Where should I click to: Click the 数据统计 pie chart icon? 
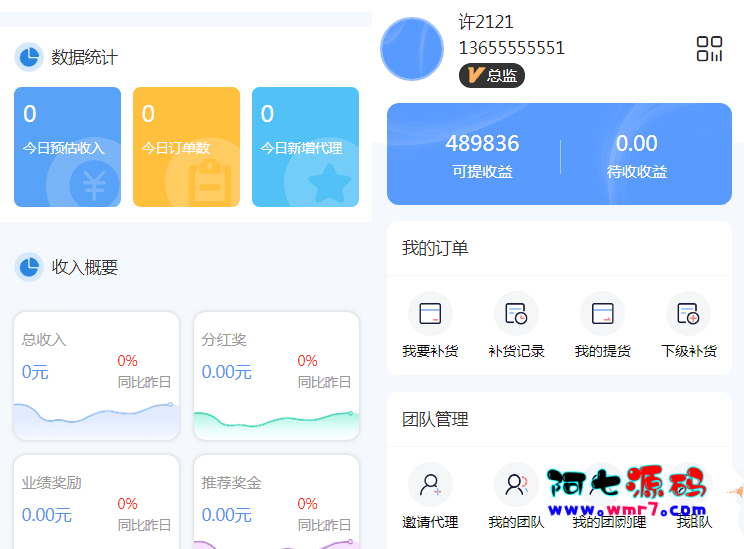tap(29, 57)
